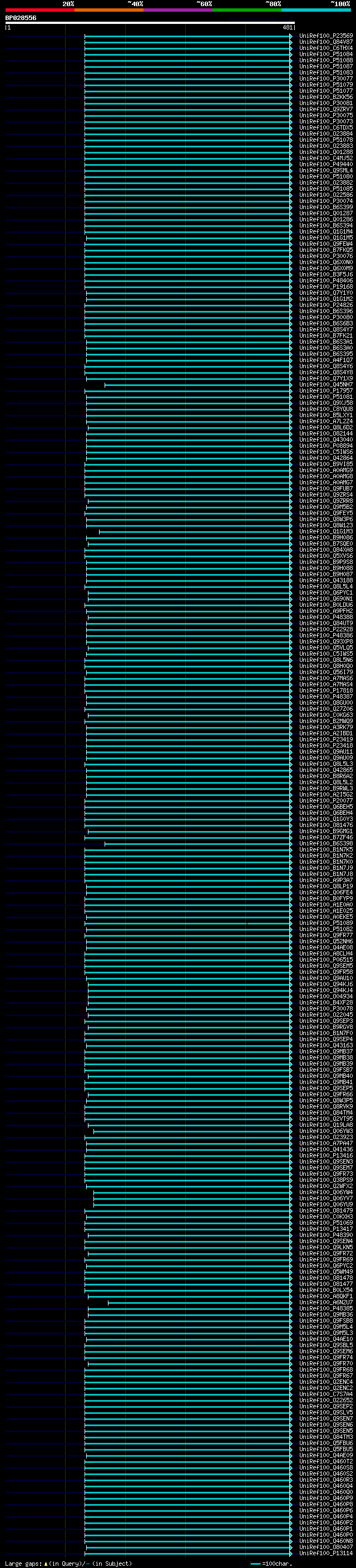Open hit UniRef100_C6THX4
The width and height of the screenshot is (356, 1568).
326,48
